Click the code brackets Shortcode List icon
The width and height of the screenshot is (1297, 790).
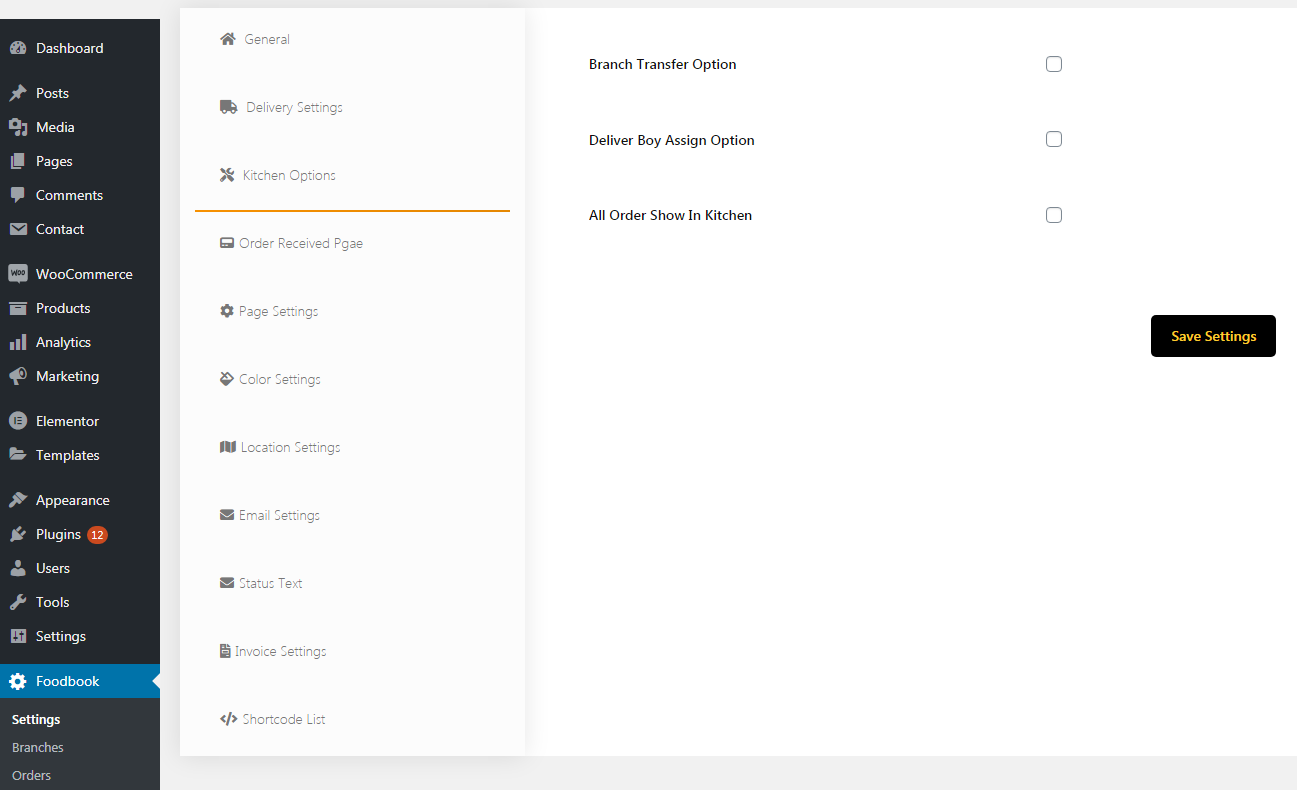click(x=228, y=719)
